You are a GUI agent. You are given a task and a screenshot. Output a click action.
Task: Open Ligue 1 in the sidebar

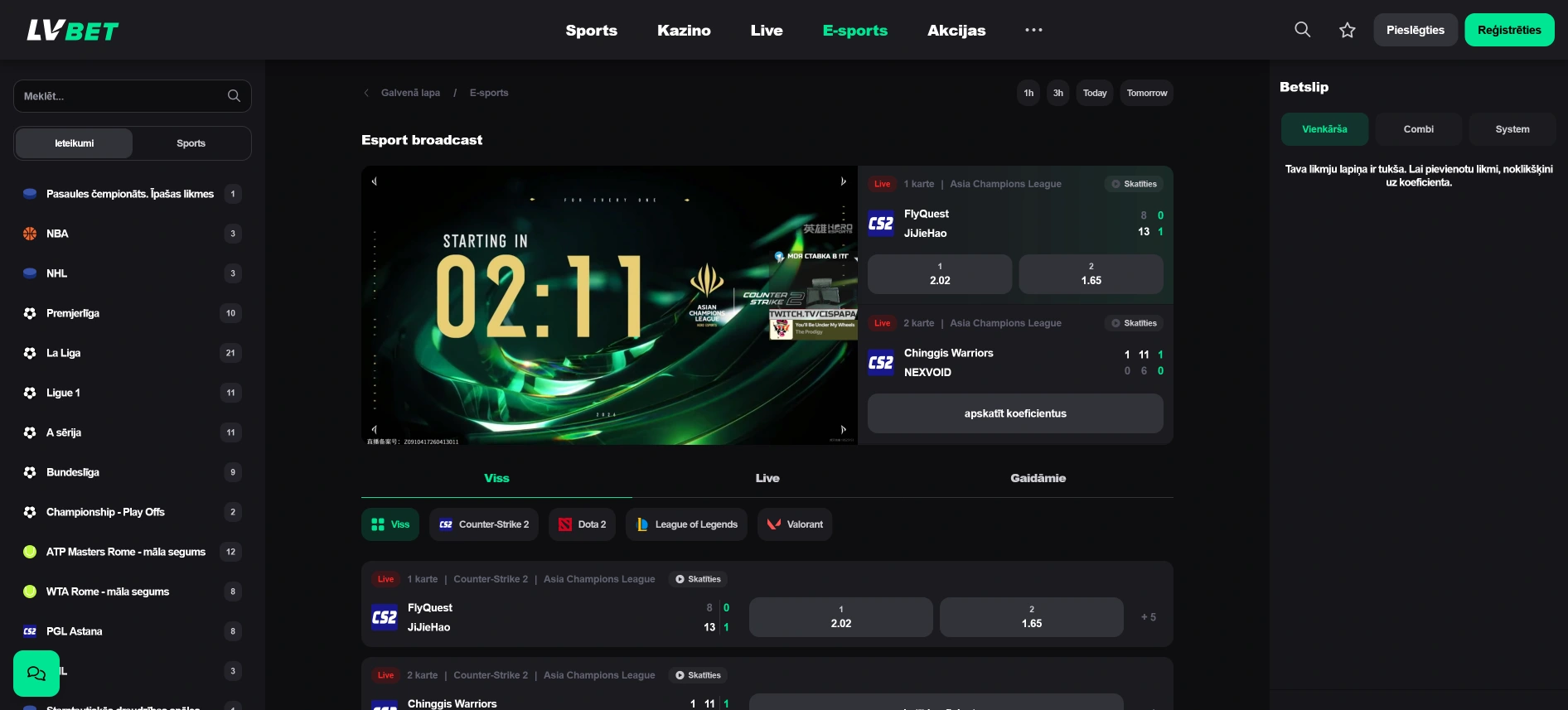click(x=133, y=393)
